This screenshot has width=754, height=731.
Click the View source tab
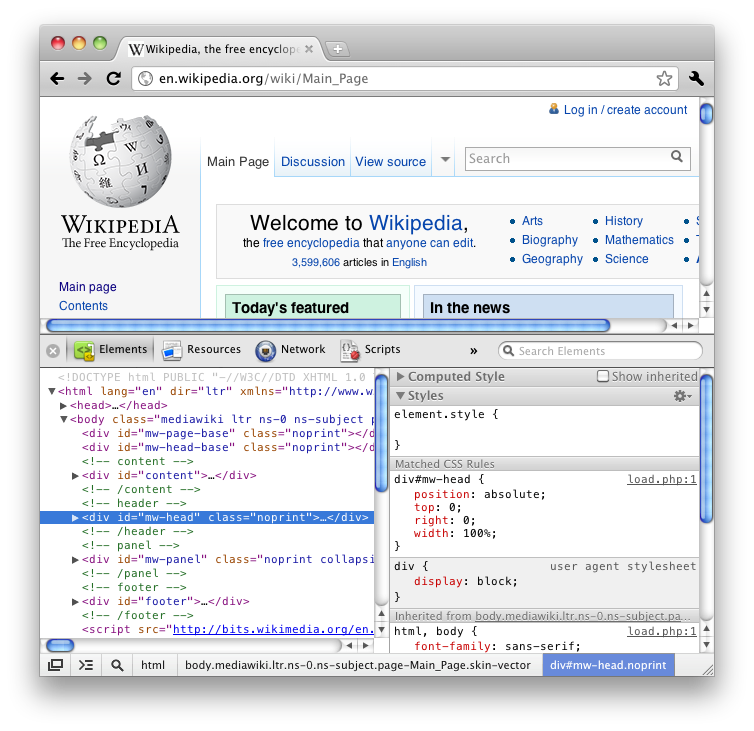(390, 162)
